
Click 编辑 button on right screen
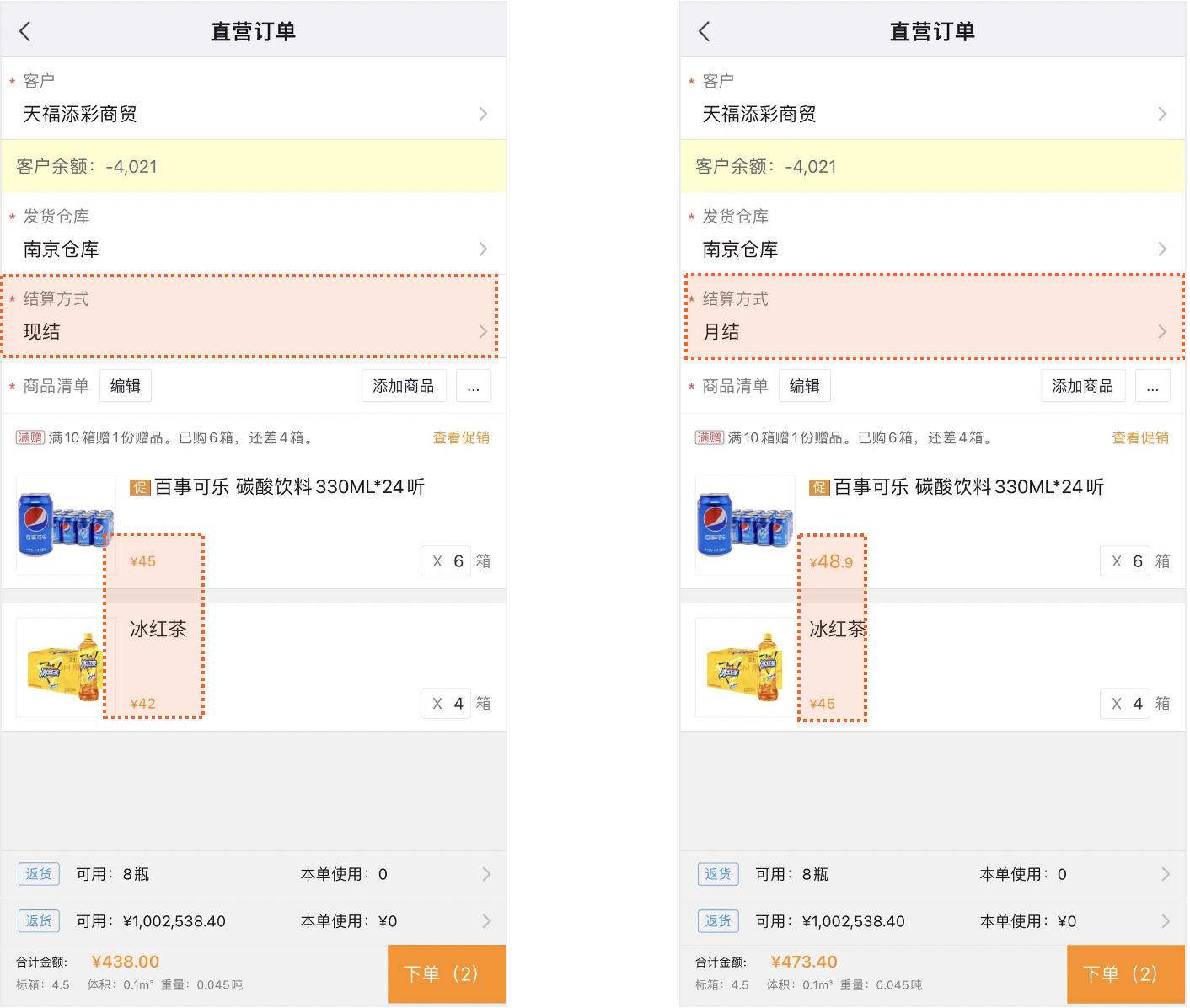pos(805,386)
